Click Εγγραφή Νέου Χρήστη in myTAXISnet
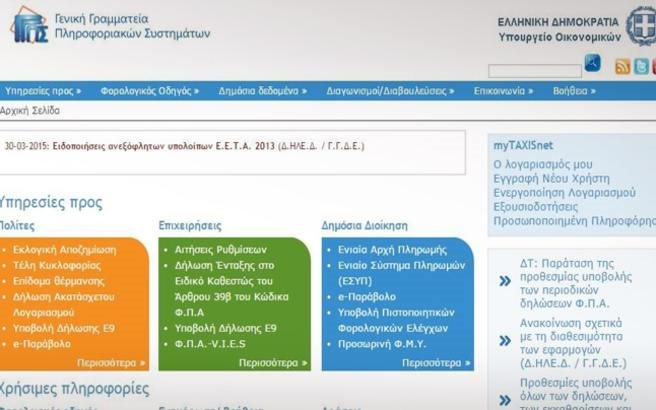Image resolution: width=656 pixels, height=410 pixels. click(548, 177)
